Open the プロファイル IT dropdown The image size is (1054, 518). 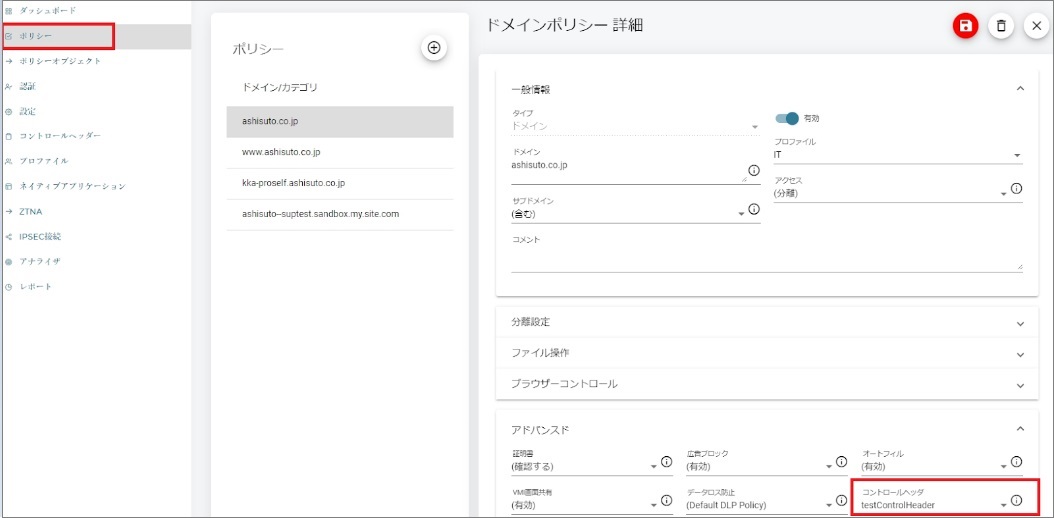click(897, 155)
